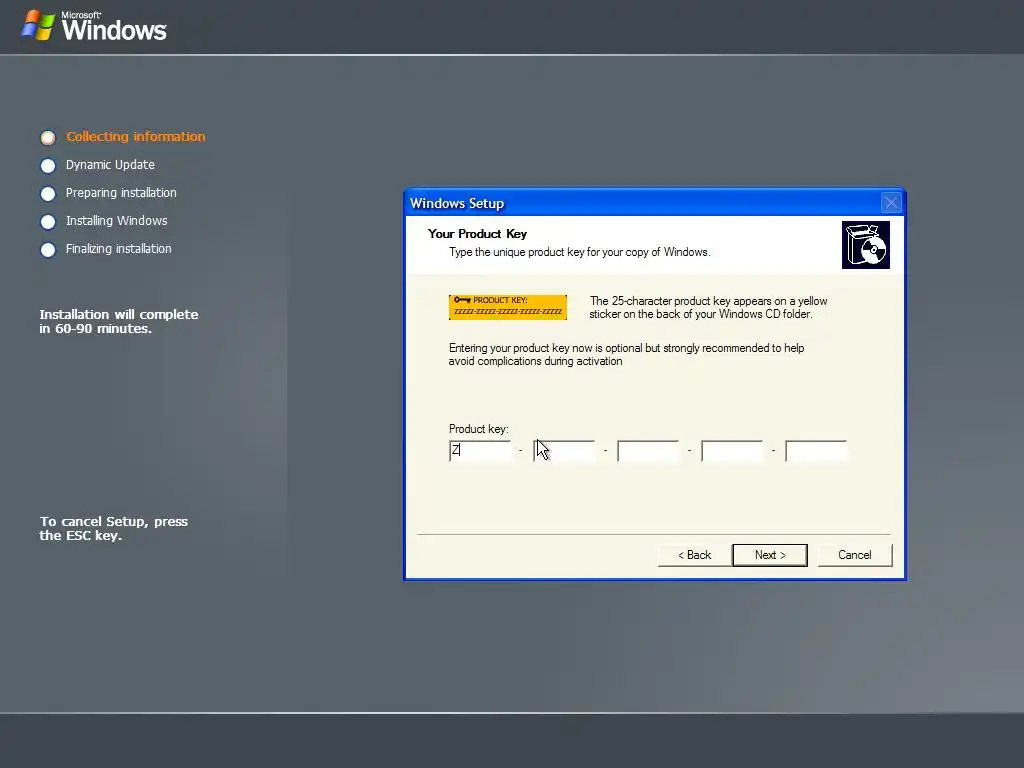Click the Installing Windows step bullet

pos(48,221)
